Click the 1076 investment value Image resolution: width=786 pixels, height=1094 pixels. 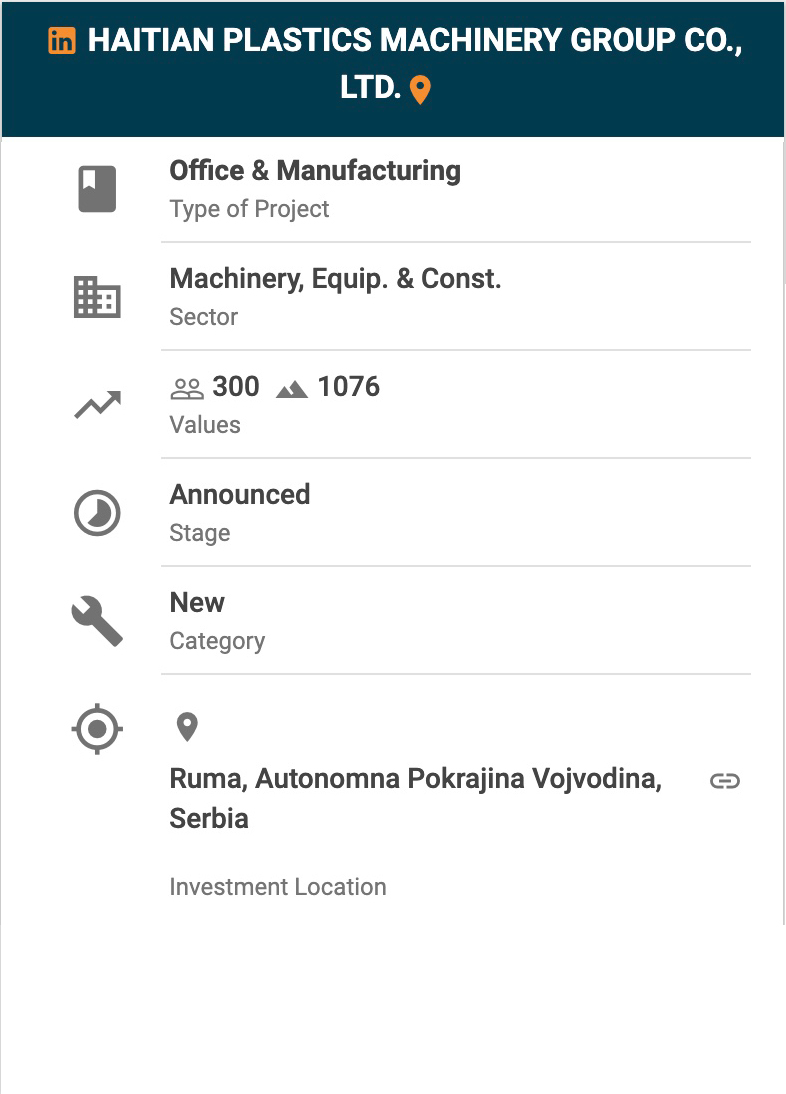coord(349,387)
